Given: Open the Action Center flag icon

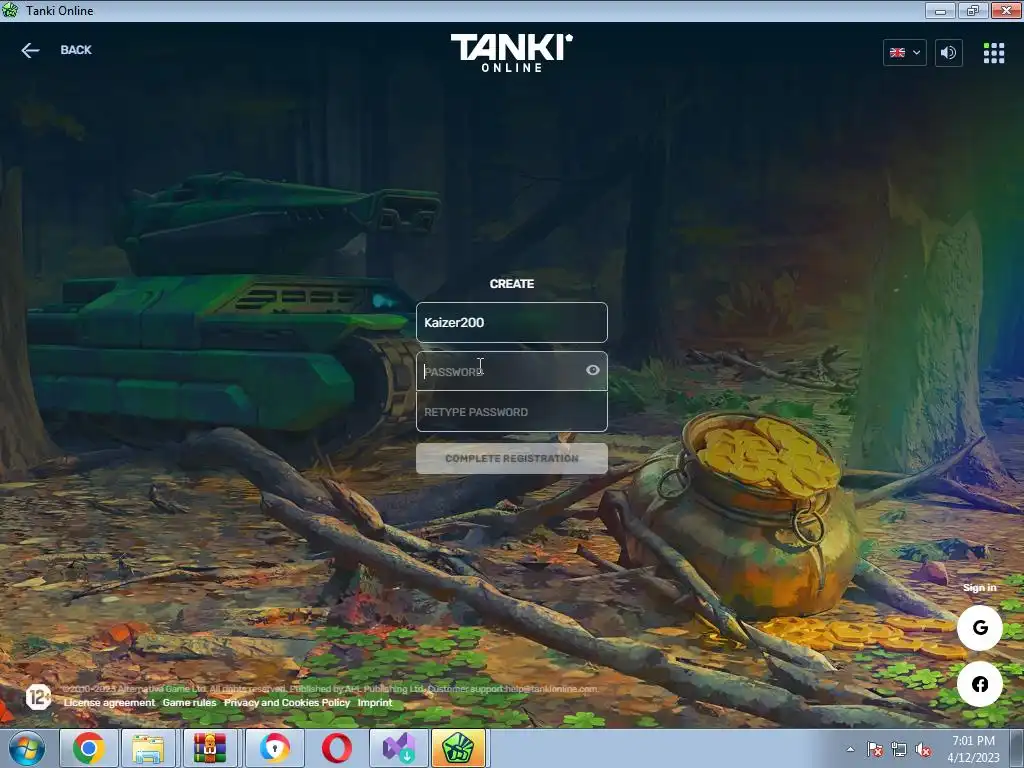Looking at the screenshot, I should [875, 749].
